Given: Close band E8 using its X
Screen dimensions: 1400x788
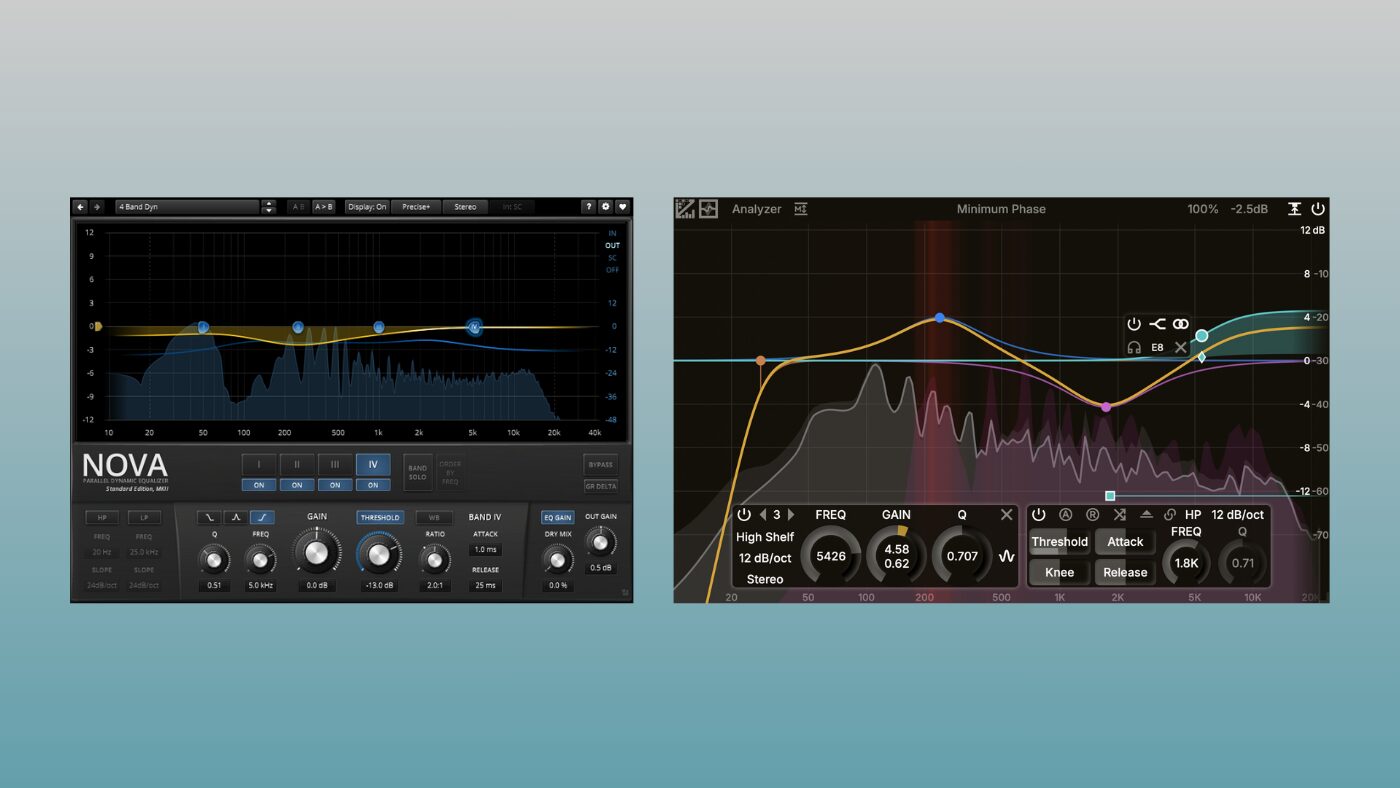Looking at the screenshot, I should pos(1180,347).
